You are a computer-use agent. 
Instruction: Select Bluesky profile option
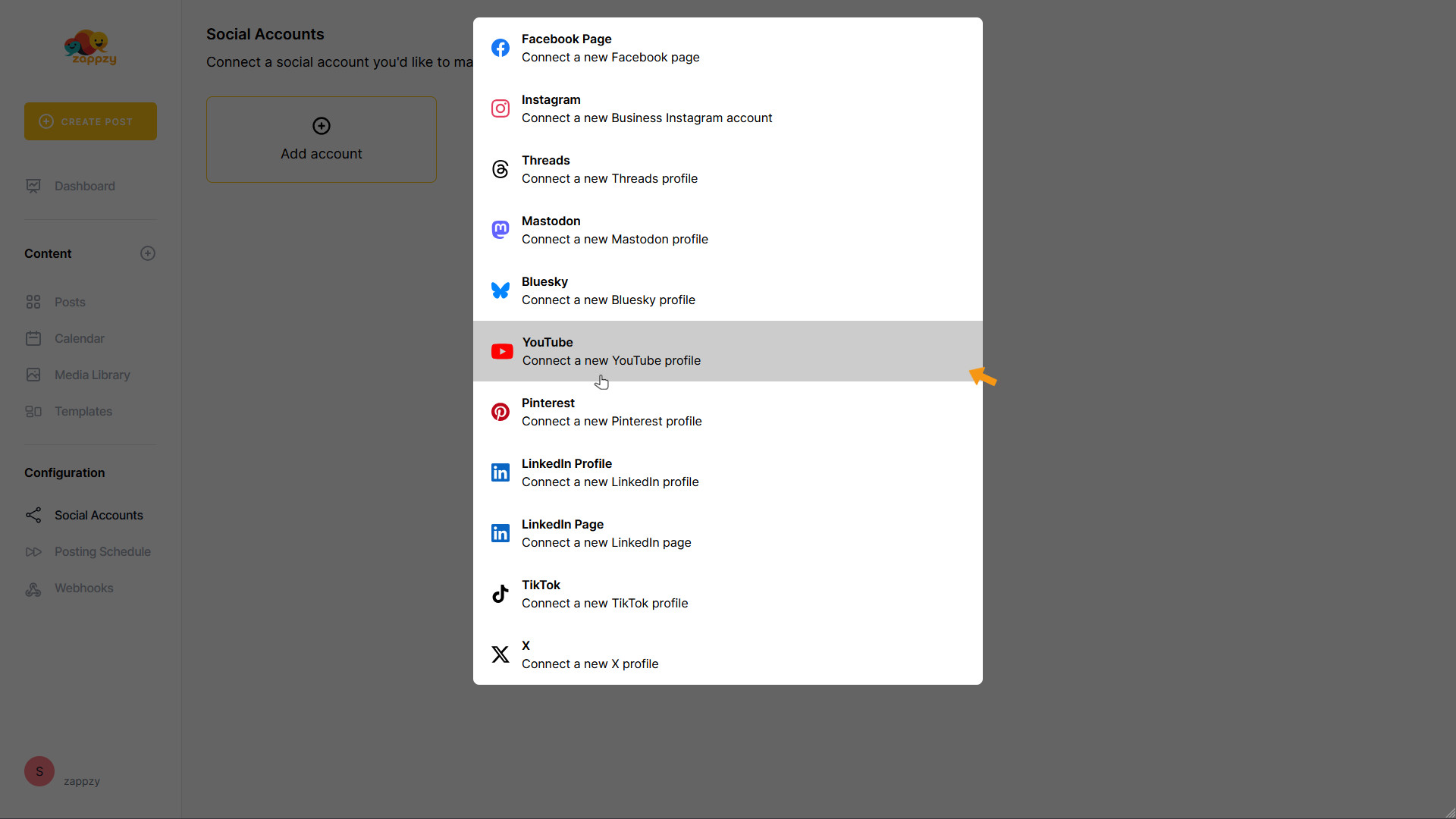(x=728, y=290)
